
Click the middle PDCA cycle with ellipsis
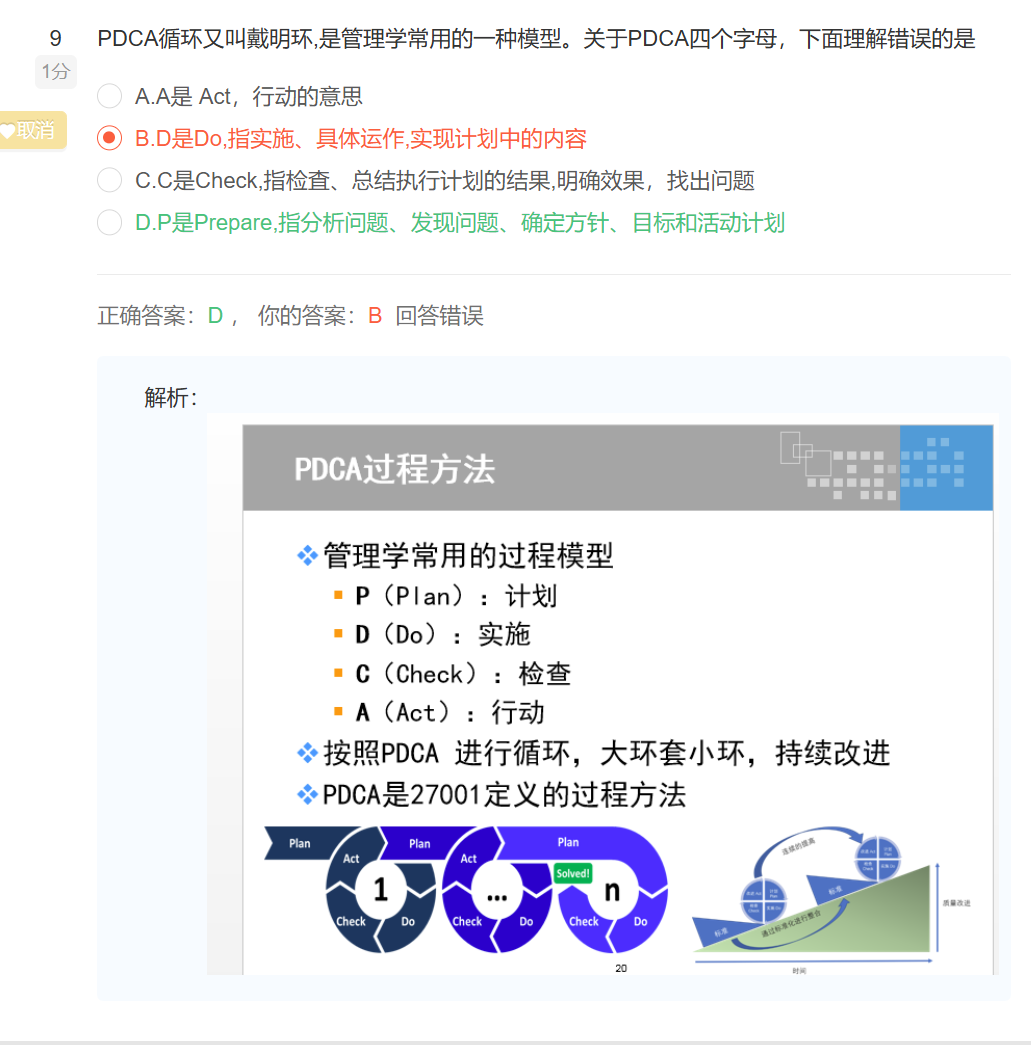496,893
